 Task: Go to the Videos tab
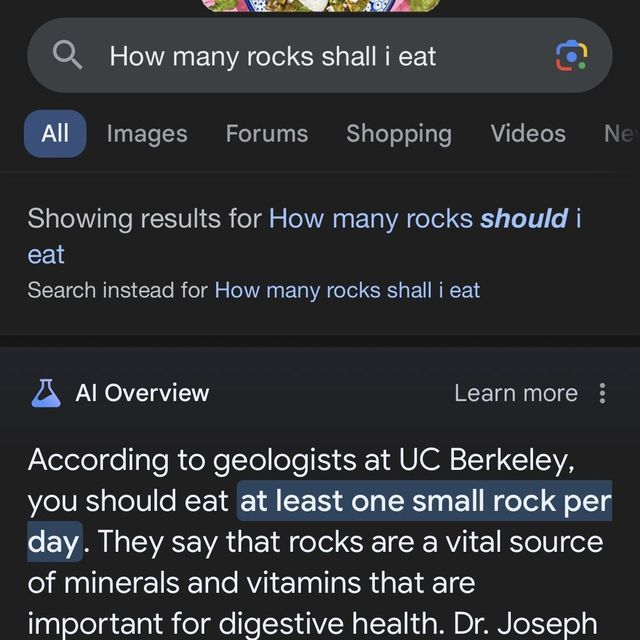[x=528, y=134]
